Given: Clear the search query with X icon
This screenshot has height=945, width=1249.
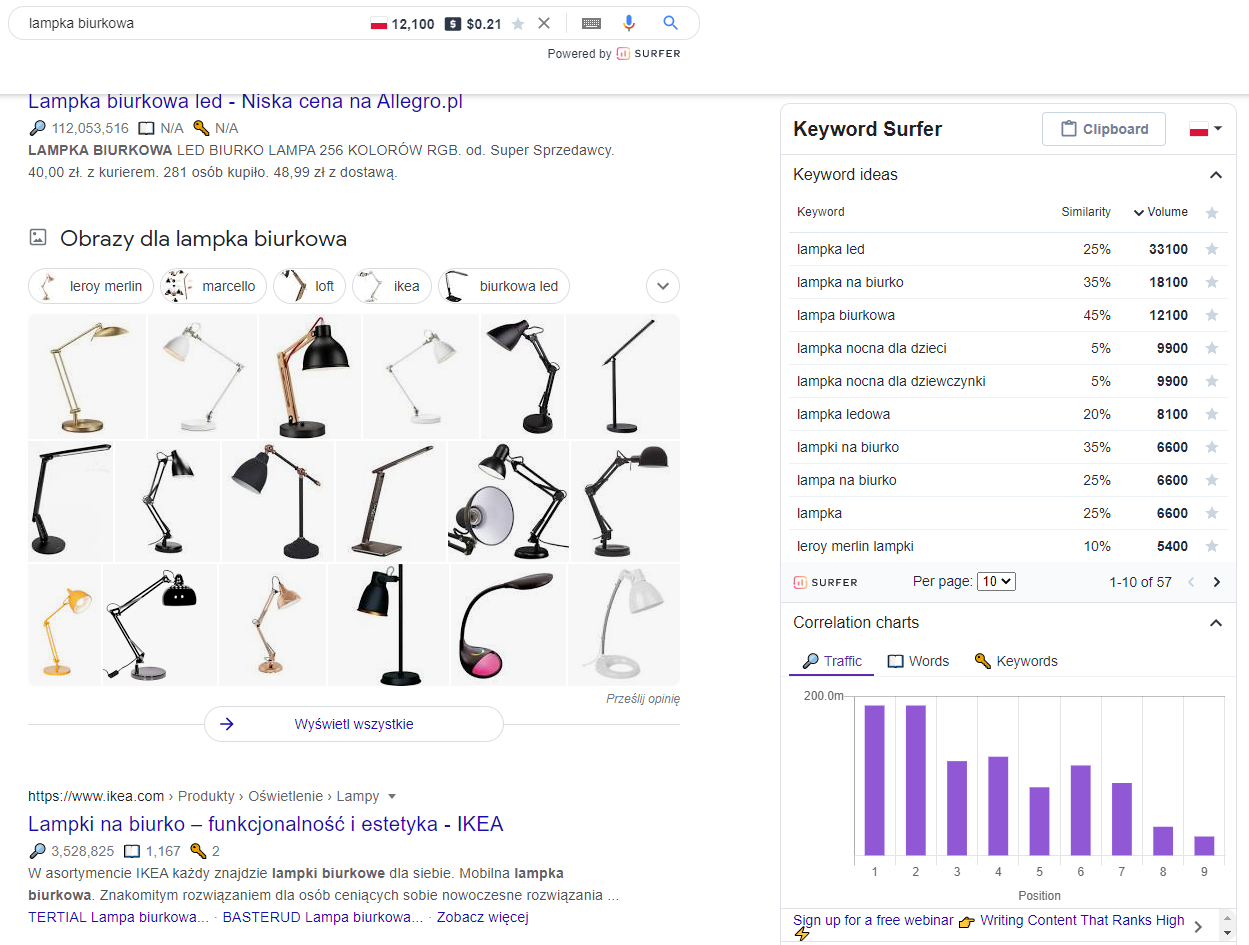Looking at the screenshot, I should coord(544,23).
